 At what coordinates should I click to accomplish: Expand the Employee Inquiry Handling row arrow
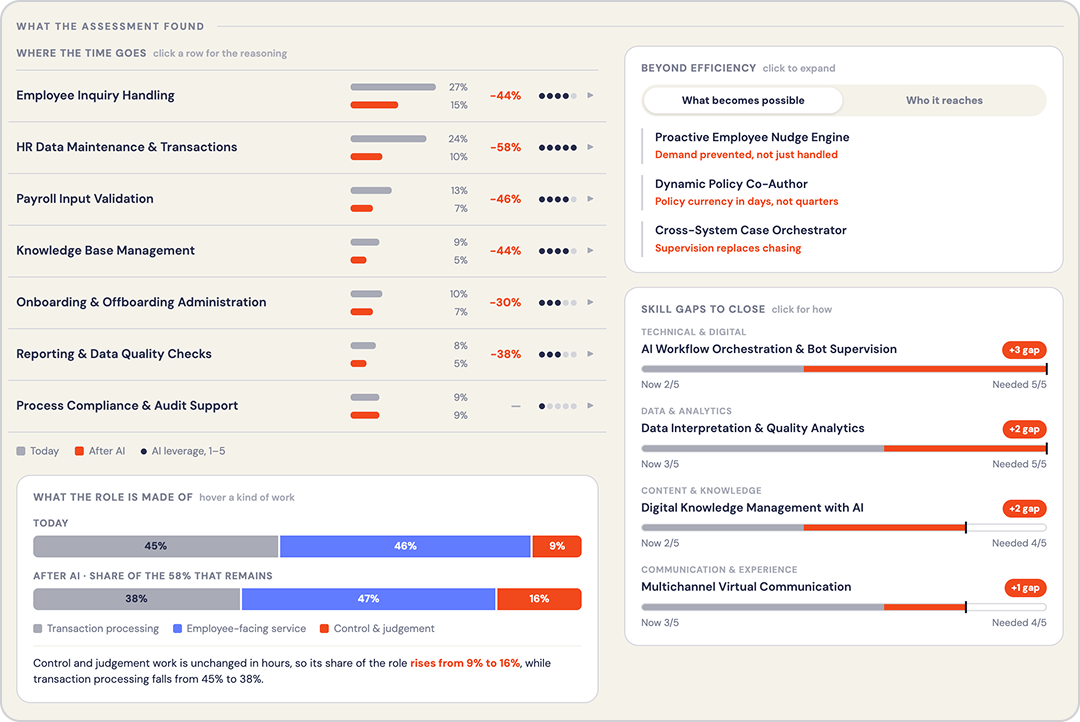590,96
